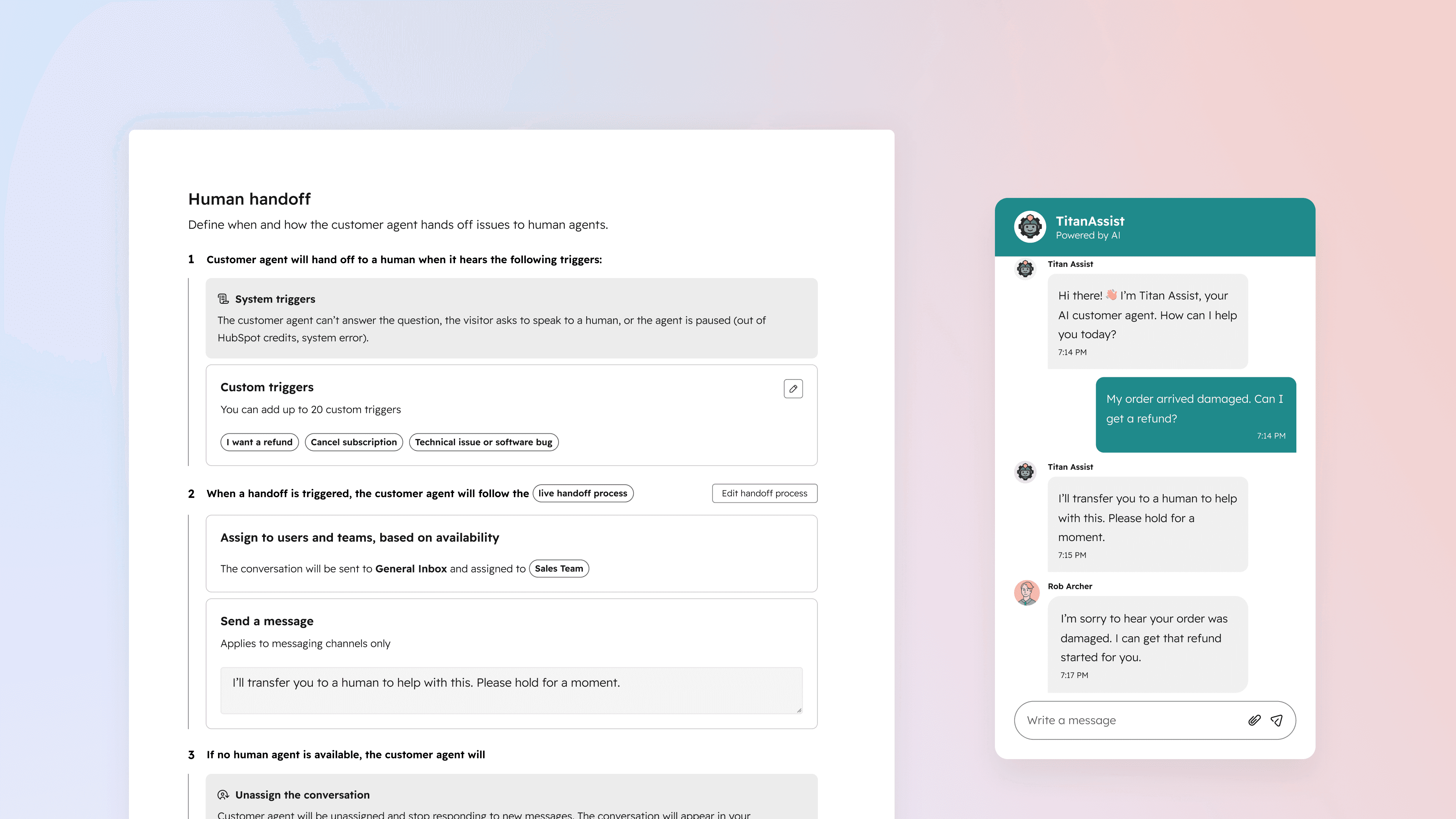Image resolution: width=1456 pixels, height=819 pixels.
Task: Click Titan Assist avatar beside first greeting
Action: (x=1025, y=269)
